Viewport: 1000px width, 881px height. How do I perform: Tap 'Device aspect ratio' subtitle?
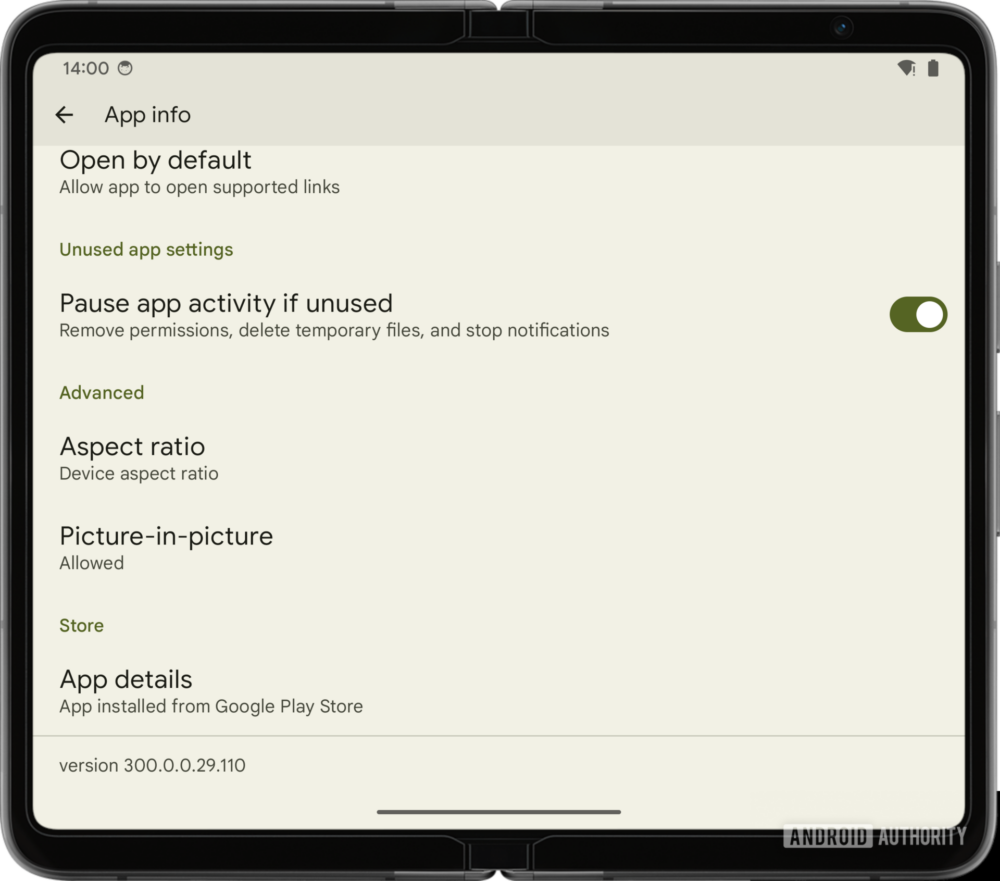(x=139, y=473)
